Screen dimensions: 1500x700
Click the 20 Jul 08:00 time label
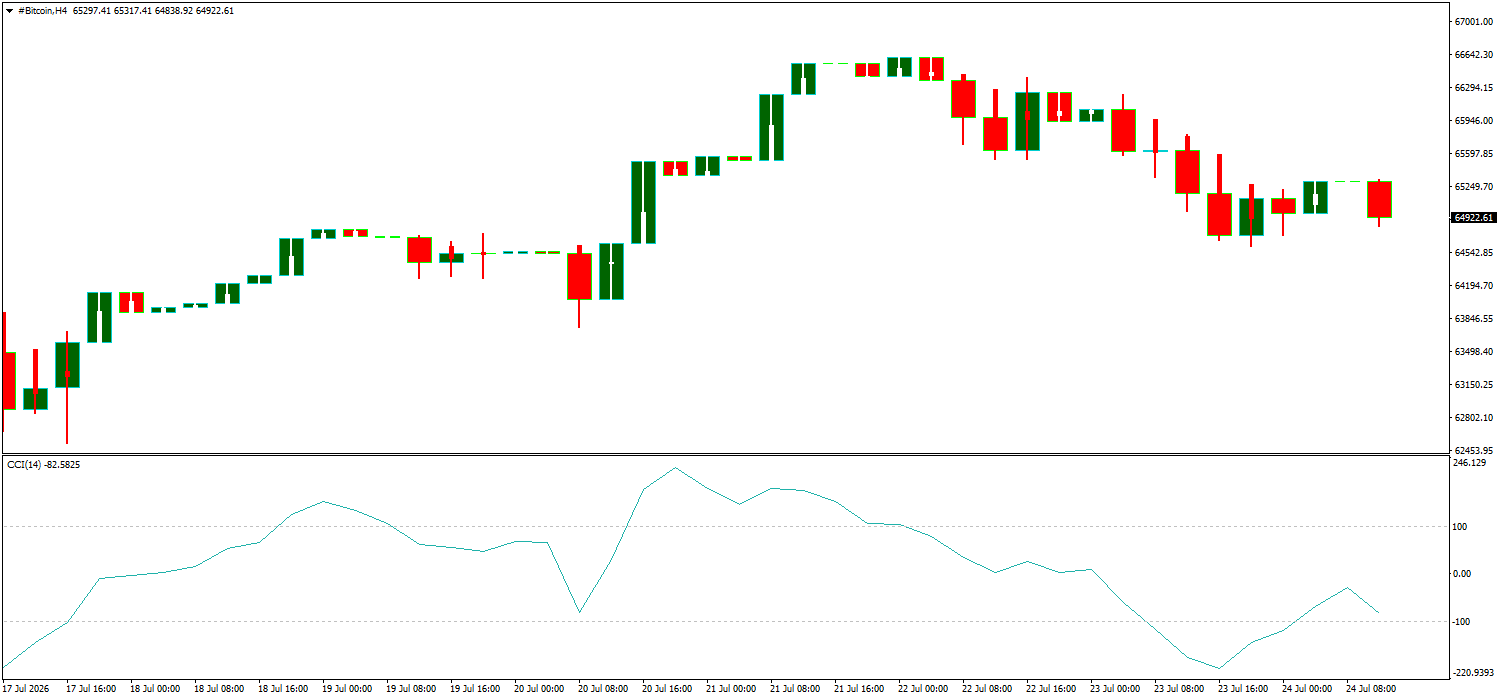(x=603, y=689)
